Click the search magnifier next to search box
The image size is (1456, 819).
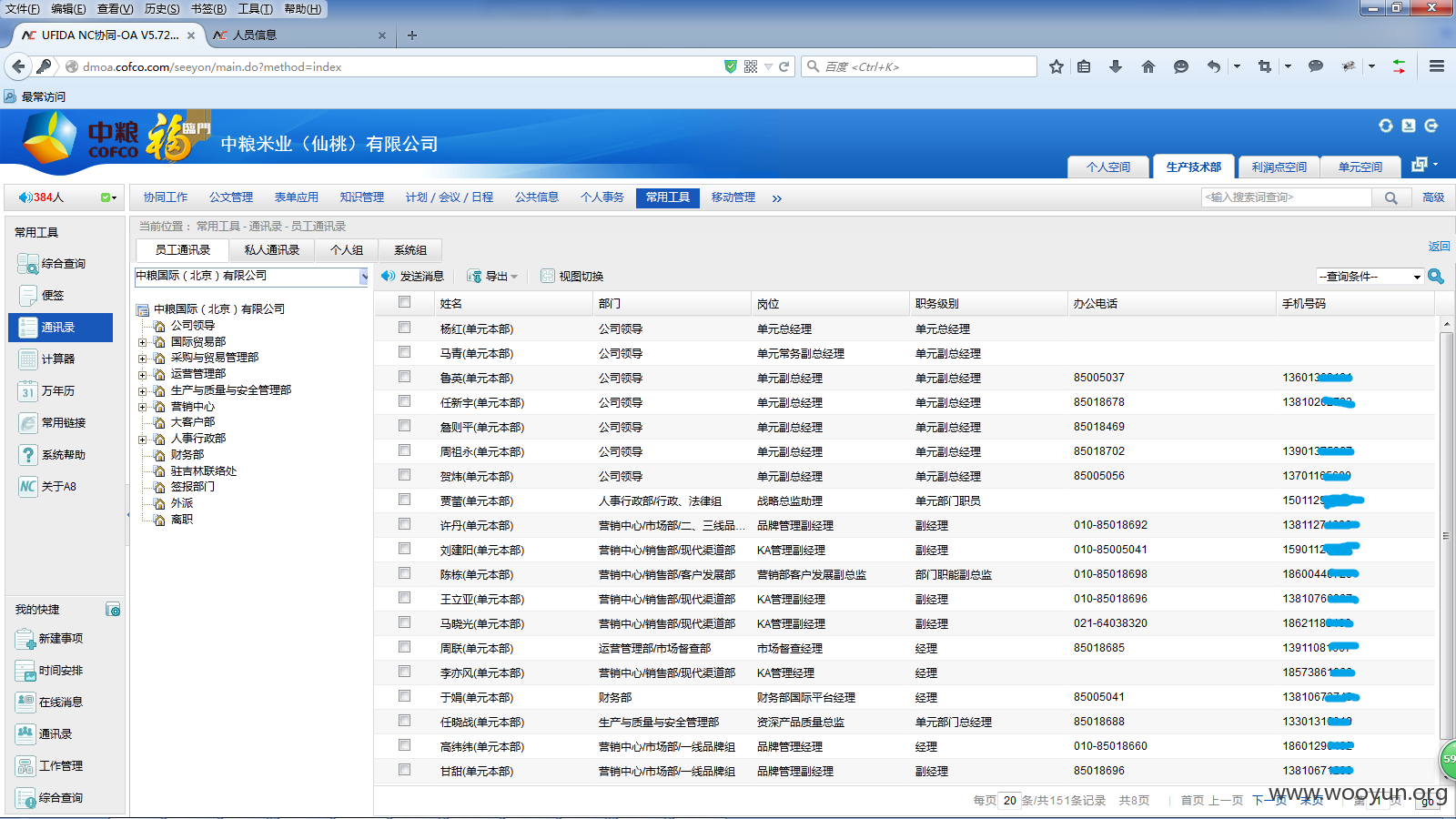(x=1390, y=197)
